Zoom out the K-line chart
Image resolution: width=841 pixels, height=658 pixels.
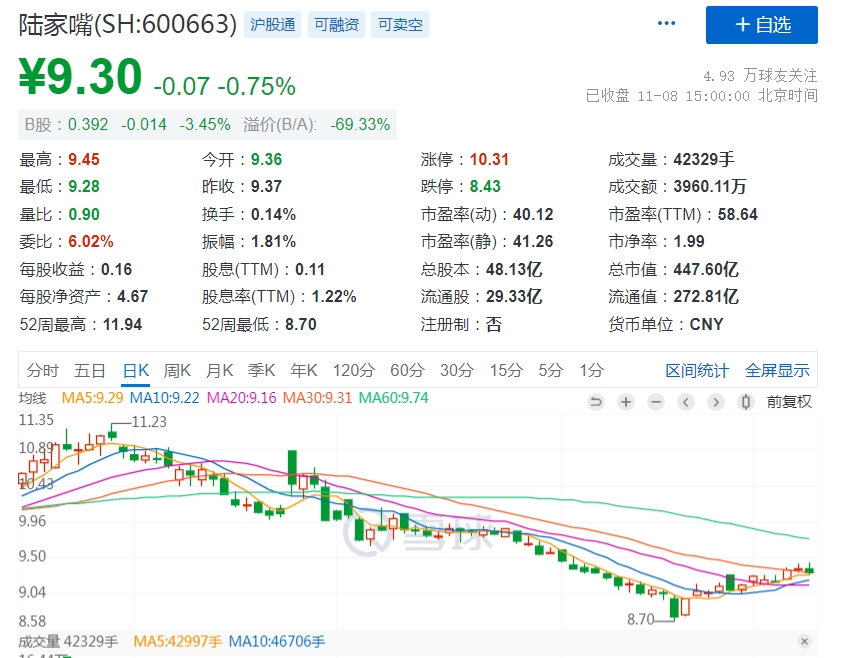(x=656, y=402)
